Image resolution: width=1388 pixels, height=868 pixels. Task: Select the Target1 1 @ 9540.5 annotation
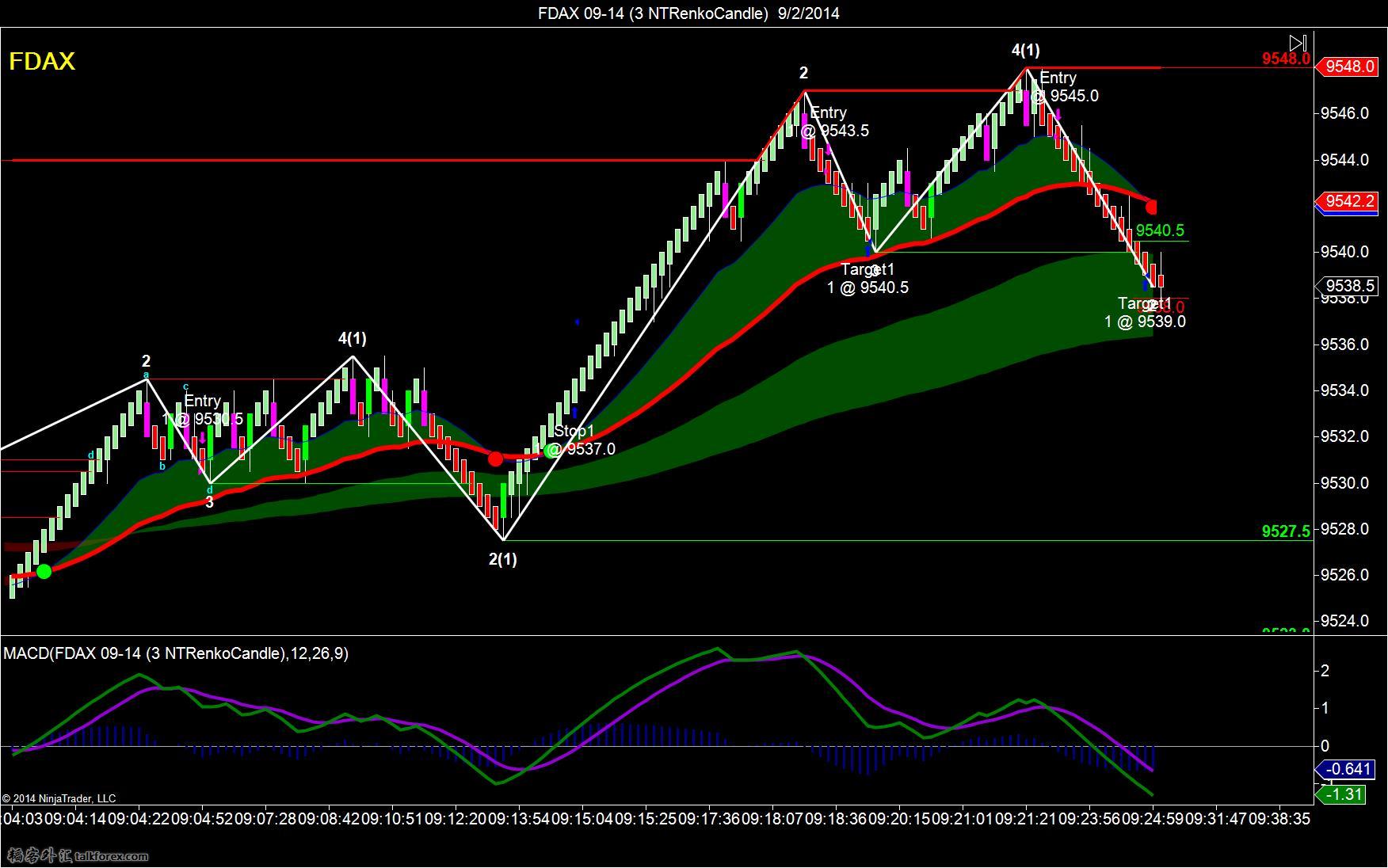pos(867,279)
